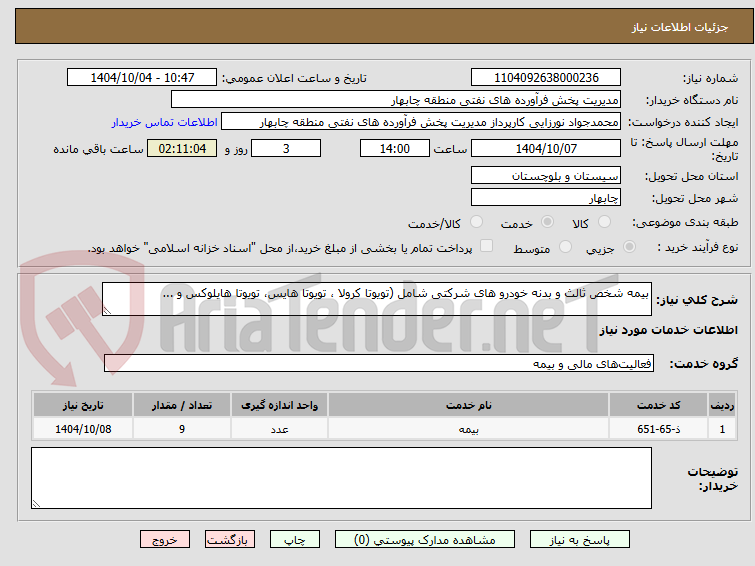
Task: Click the پاسخ به نیاز button
Action: tap(580, 540)
